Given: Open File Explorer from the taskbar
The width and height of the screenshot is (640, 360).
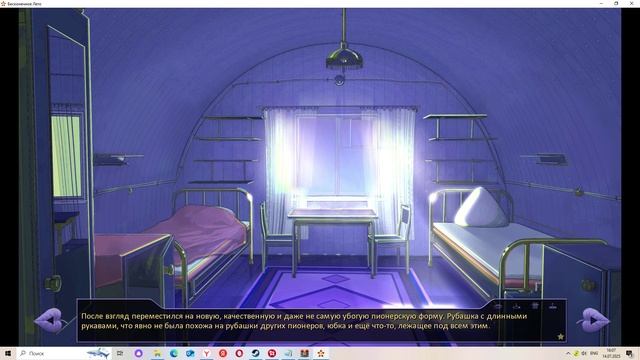Looking at the screenshot, I should pos(157,353).
